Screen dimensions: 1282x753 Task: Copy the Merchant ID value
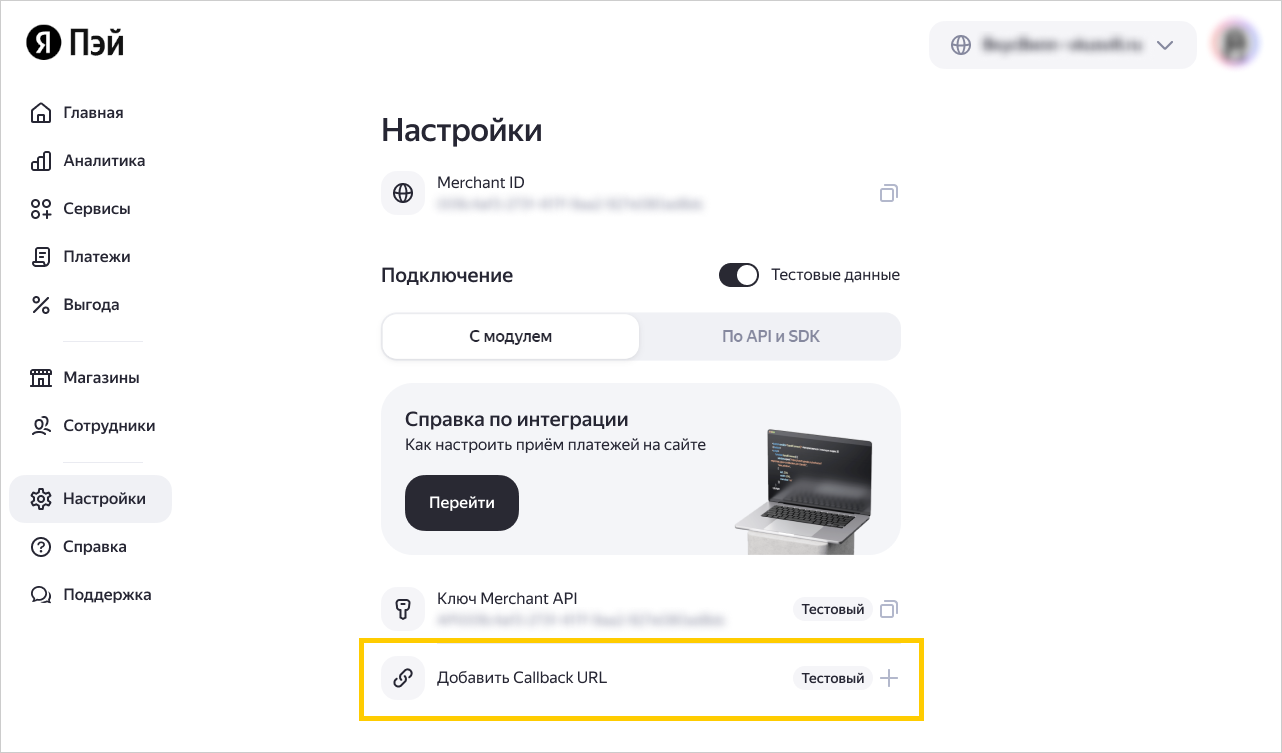tap(888, 193)
